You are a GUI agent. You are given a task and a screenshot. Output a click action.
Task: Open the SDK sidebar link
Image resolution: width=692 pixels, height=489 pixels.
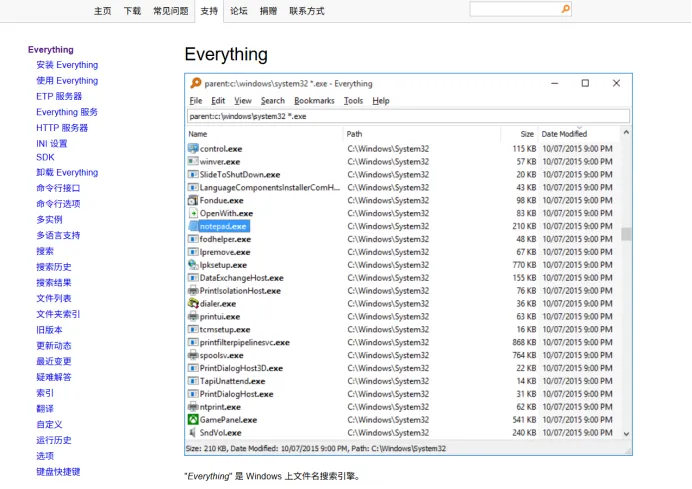pyautogui.click(x=45, y=157)
